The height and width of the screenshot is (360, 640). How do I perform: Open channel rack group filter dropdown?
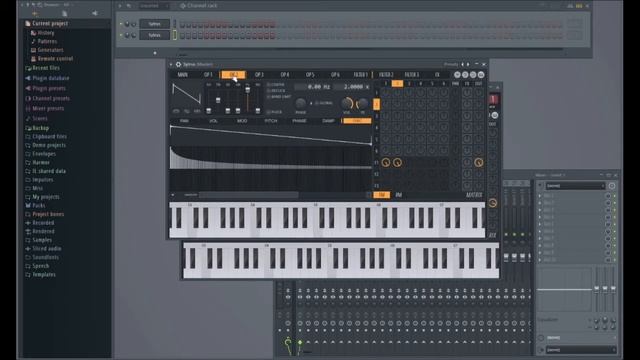[154, 6]
